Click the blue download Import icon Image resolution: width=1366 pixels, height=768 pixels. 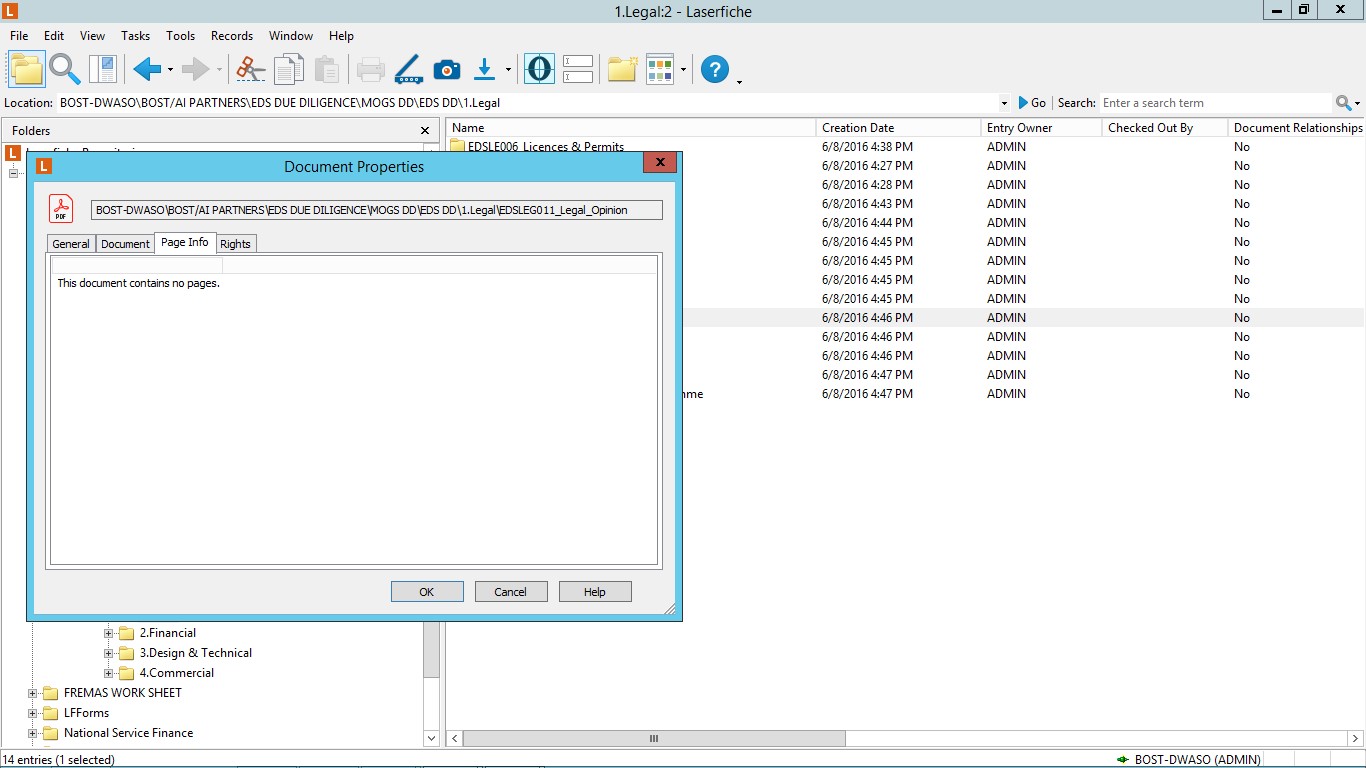[484, 69]
